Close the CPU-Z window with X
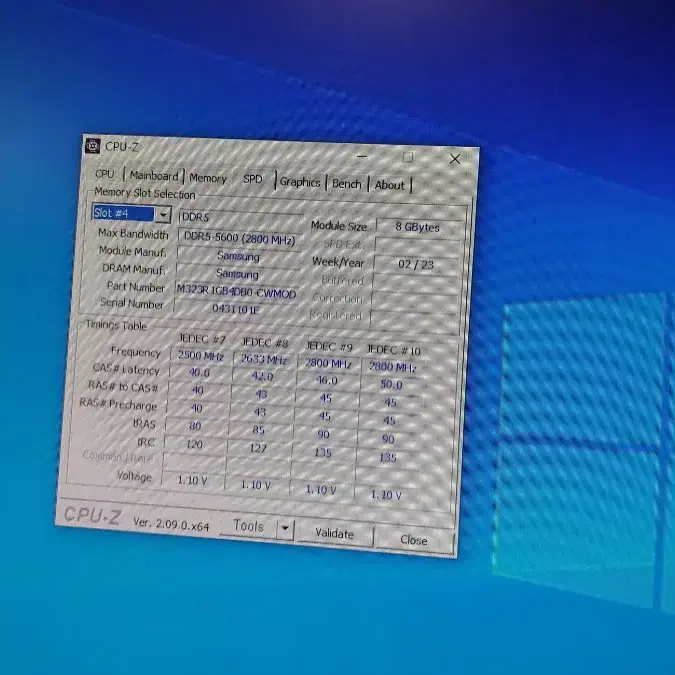Viewport: 675px width, 675px height. click(x=455, y=159)
